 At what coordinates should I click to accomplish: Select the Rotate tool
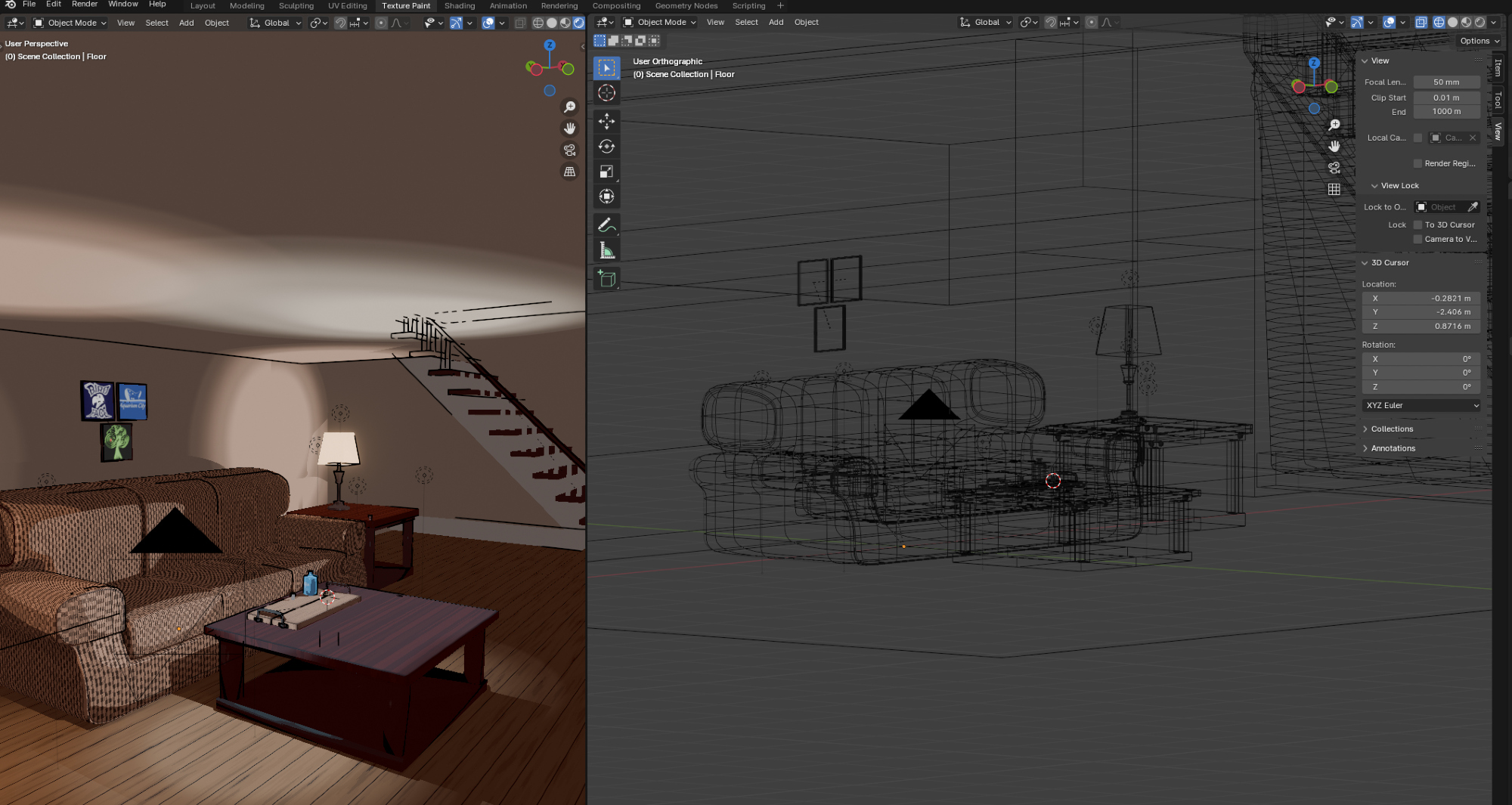click(x=606, y=147)
